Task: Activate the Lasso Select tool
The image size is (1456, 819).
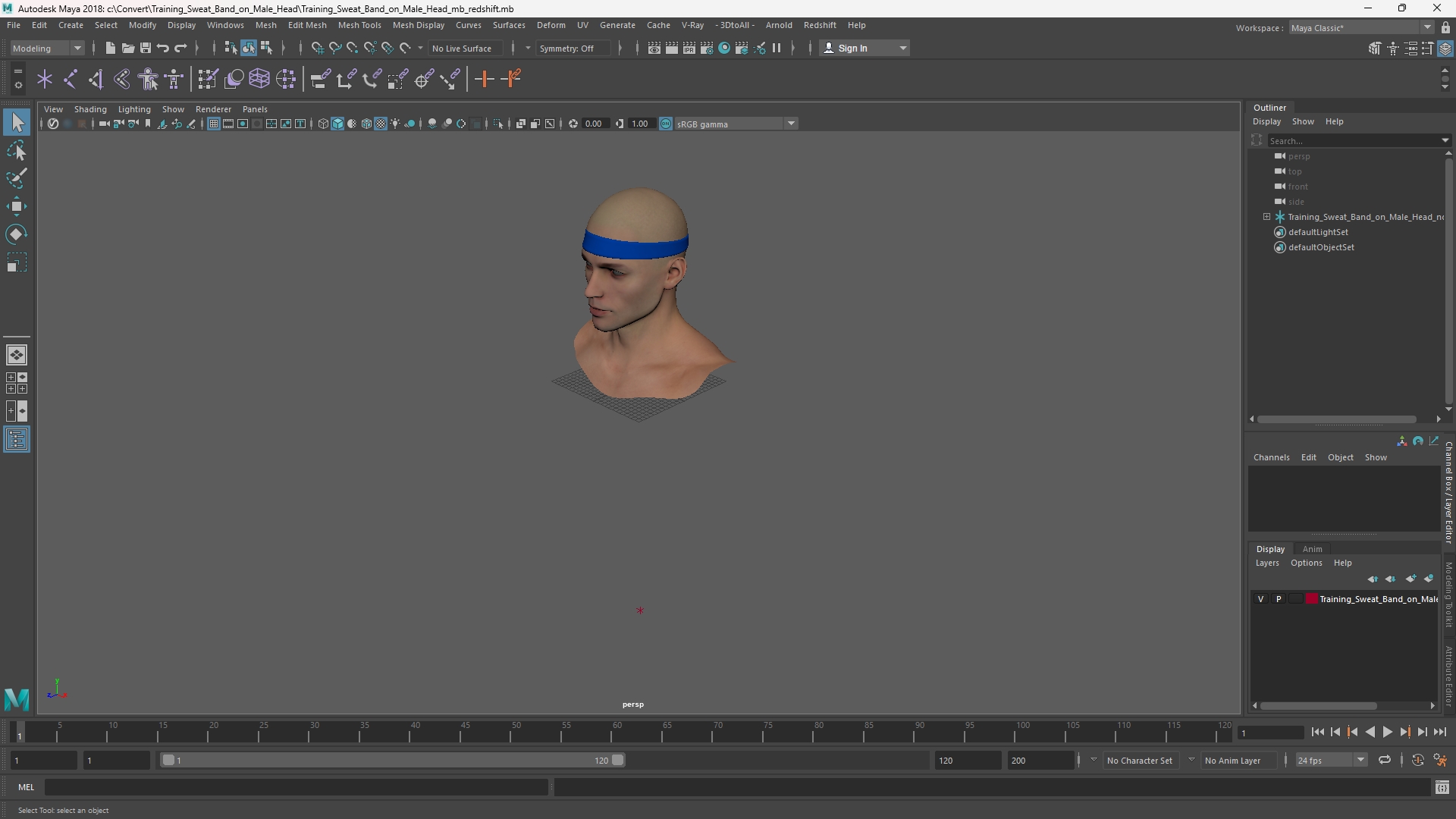Action: click(17, 151)
